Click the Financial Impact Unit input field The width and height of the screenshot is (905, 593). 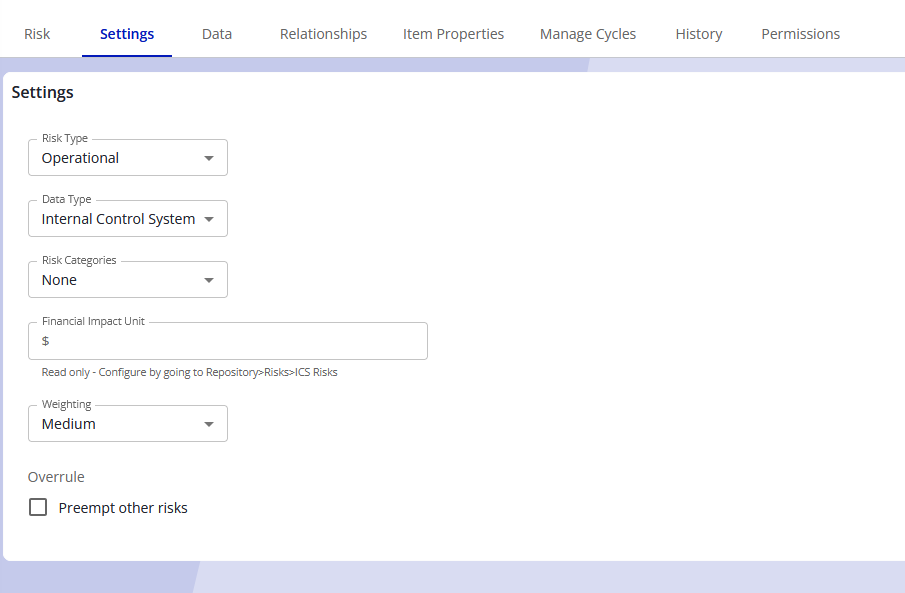(x=228, y=341)
